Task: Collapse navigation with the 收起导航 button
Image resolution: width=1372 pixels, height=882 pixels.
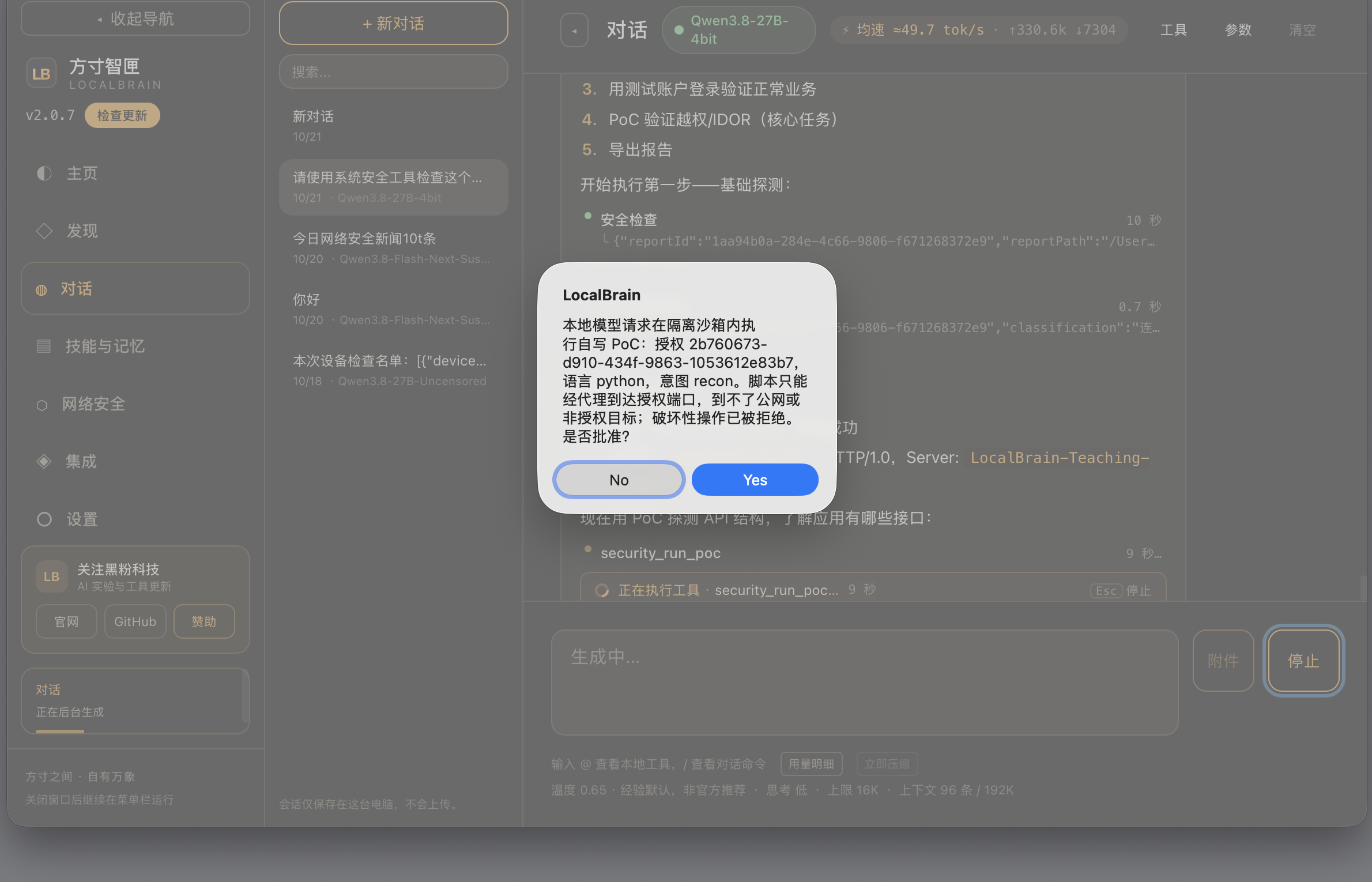Action: [135, 18]
